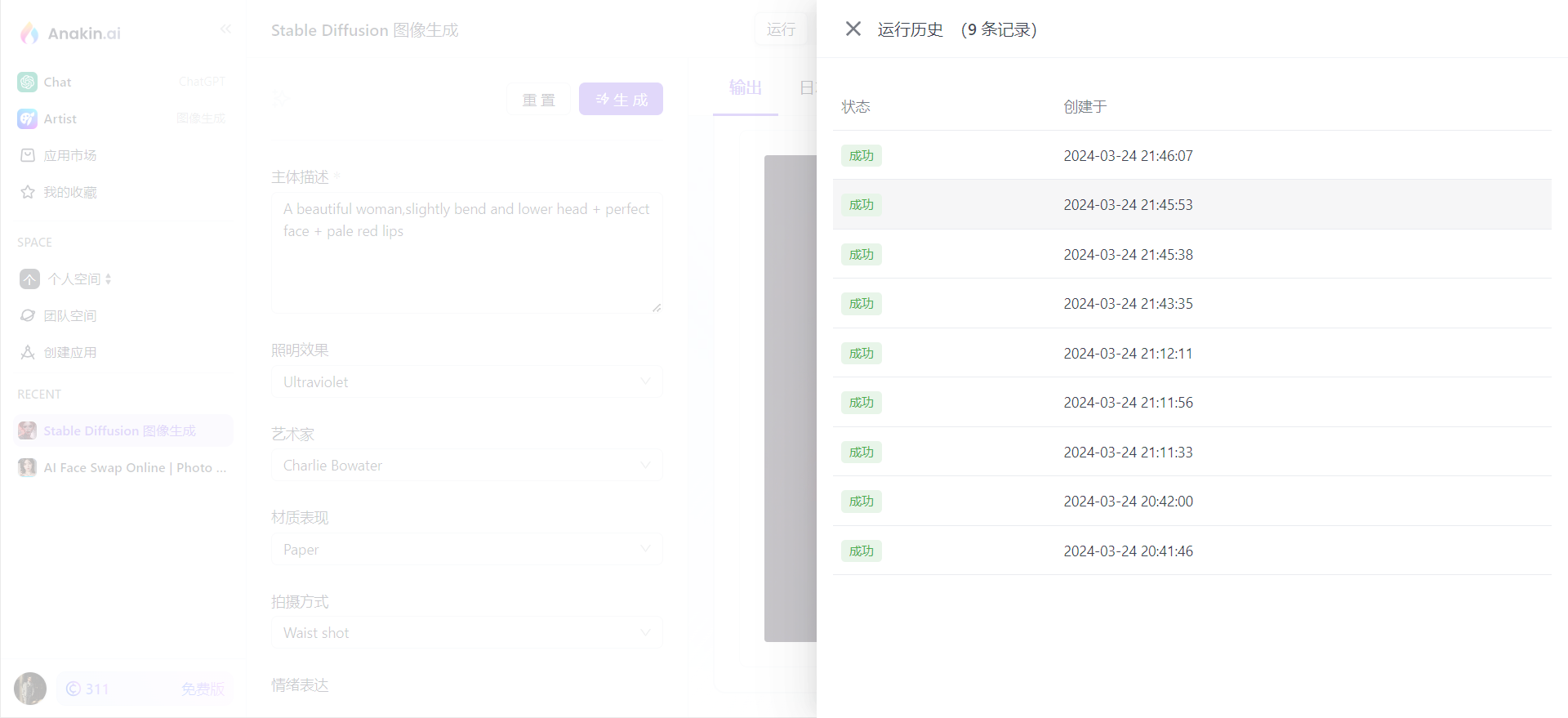The image size is (1568, 718).
Task: Open 团队空间 team space
Action: coord(122,316)
